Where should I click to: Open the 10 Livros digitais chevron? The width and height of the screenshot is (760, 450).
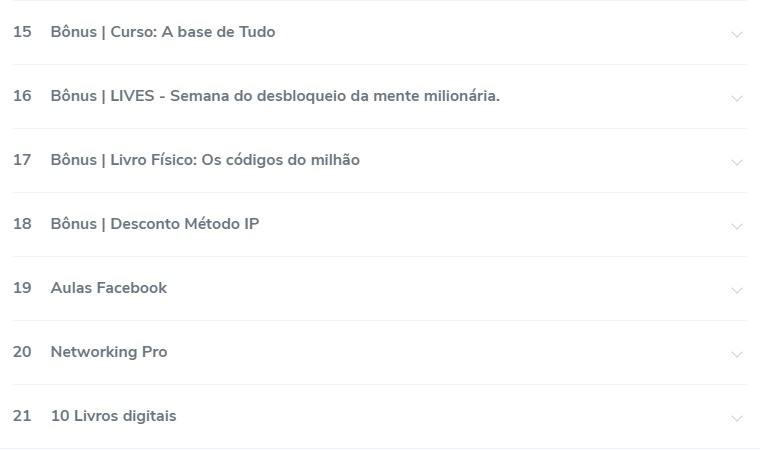[737, 418]
